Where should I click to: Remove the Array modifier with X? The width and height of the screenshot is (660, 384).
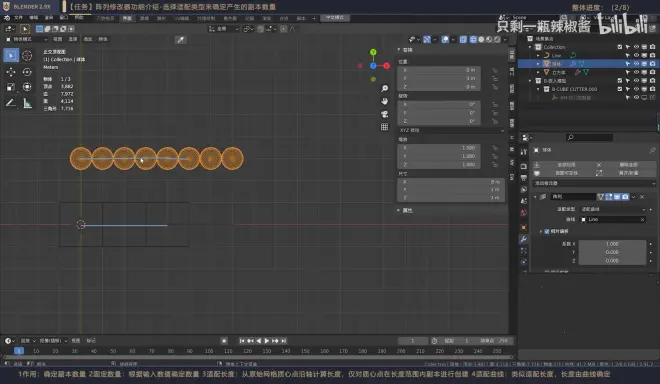click(x=642, y=197)
